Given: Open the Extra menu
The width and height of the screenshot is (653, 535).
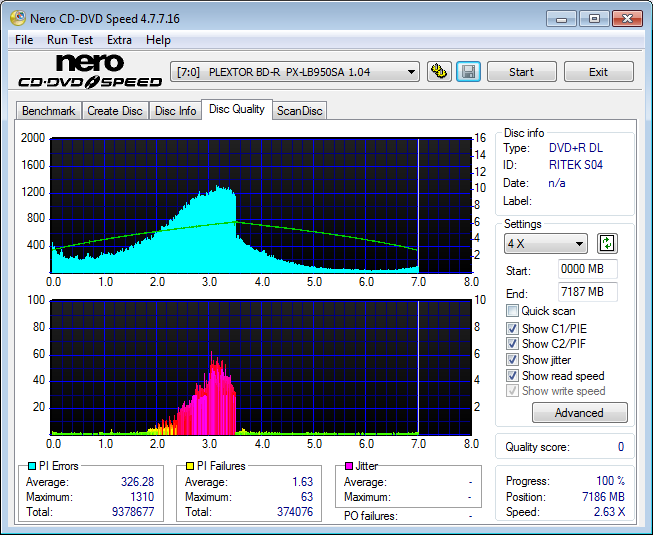Looking at the screenshot, I should (x=119, y=40).
